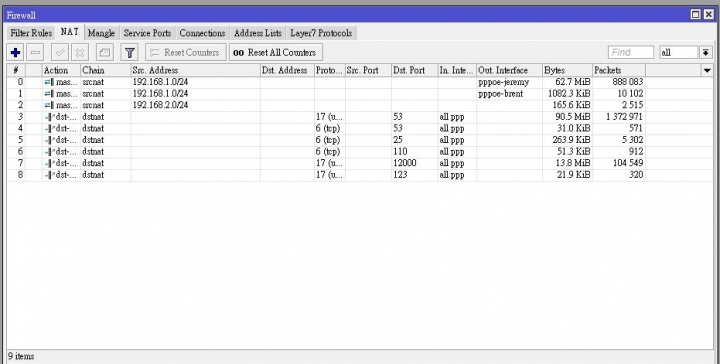Open the column chooser dropdown arrow
This screenshot has height=364, width=720.
707,70
